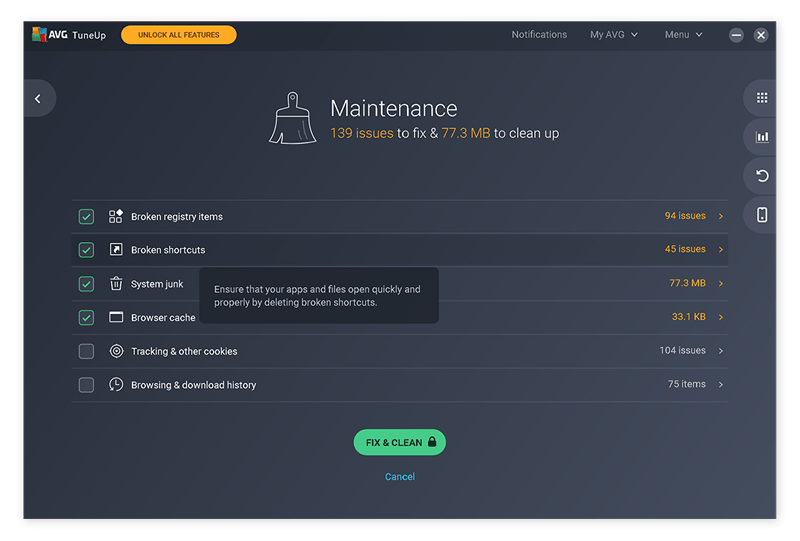This screenshot has height=541, width=800.
Task: Open the statistics bar chart icon
Action: [x=762, y=137]
